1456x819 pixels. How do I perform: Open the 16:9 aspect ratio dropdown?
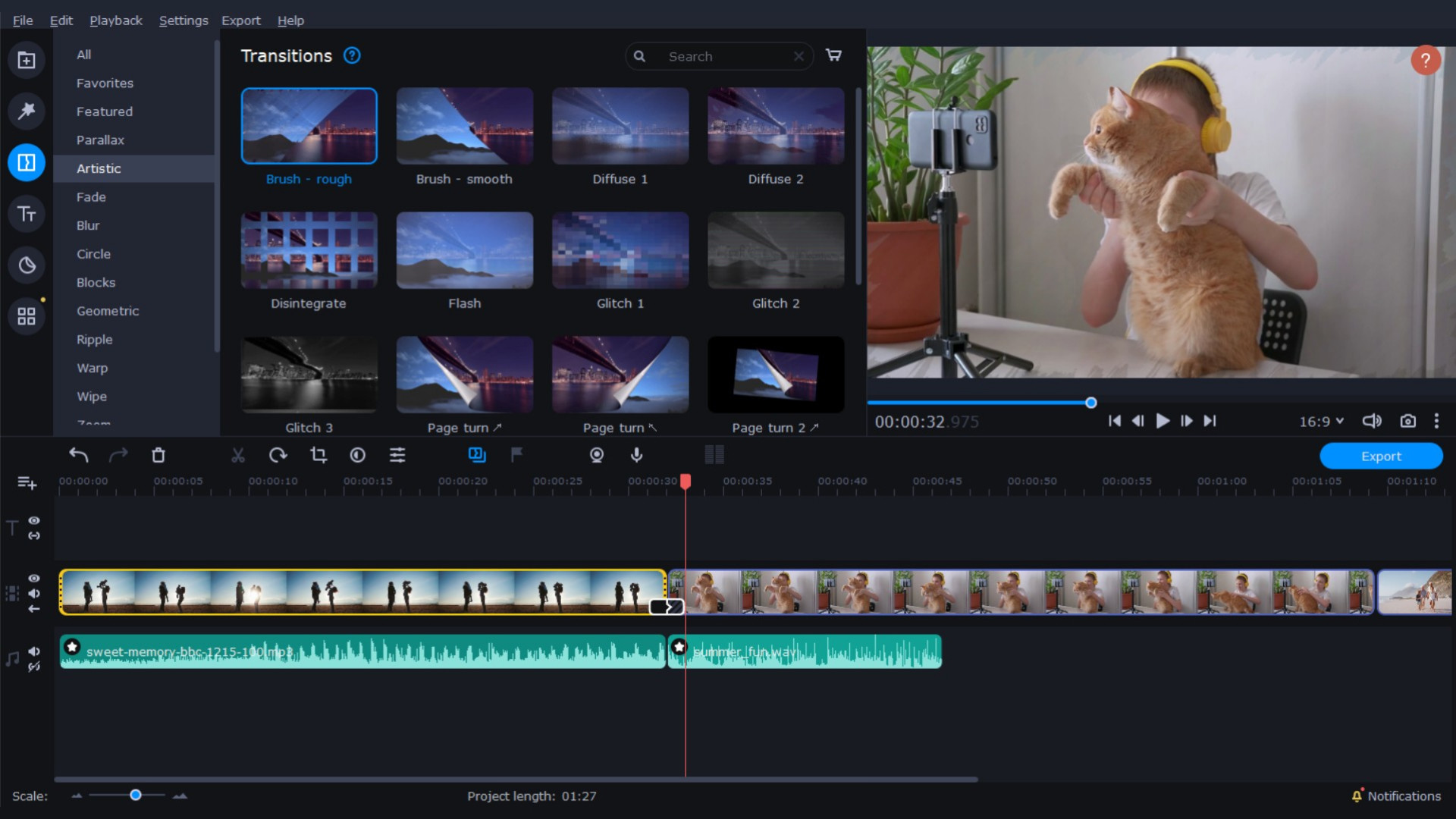click(1321, 421)
